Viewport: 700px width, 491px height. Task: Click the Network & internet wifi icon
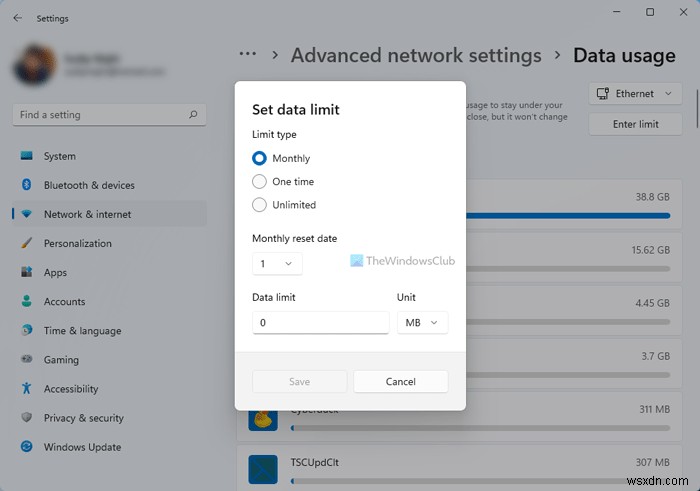click(x=26, y=214)
